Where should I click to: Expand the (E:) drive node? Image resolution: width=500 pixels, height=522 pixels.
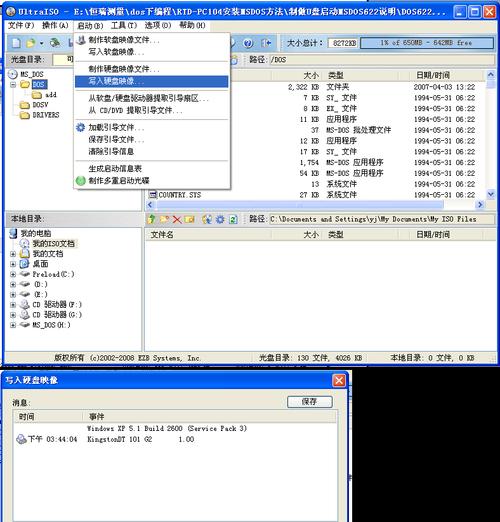coord(13,295)
